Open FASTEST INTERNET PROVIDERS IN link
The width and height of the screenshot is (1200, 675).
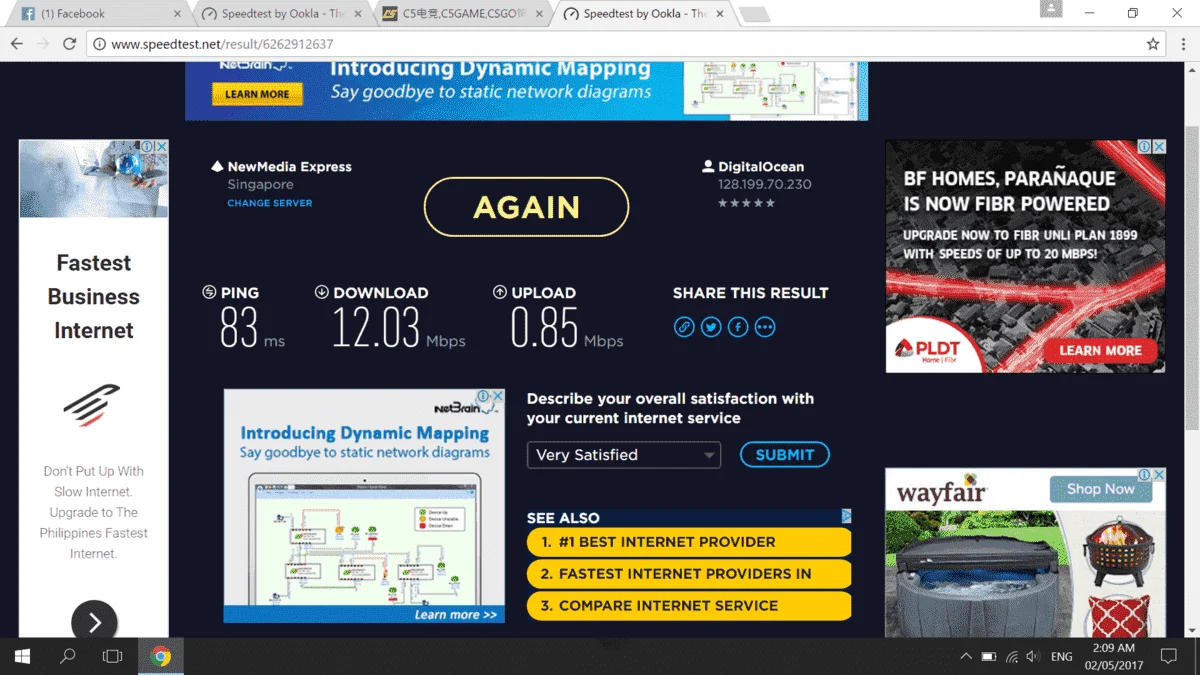689,574
